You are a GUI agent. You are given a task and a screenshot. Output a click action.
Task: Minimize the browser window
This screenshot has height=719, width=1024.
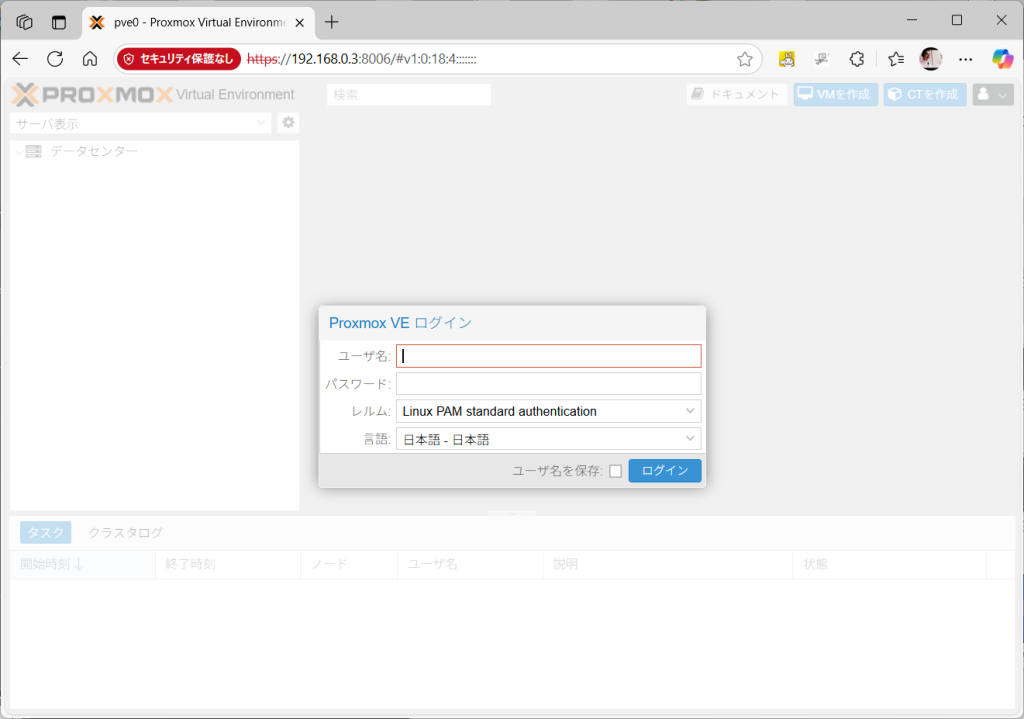pyautogui.click(x=912, y=20)
